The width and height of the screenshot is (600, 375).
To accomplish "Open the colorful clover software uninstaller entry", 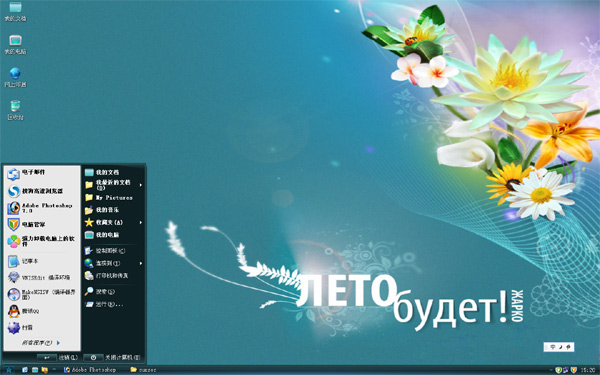I will [x=41, y=241].
